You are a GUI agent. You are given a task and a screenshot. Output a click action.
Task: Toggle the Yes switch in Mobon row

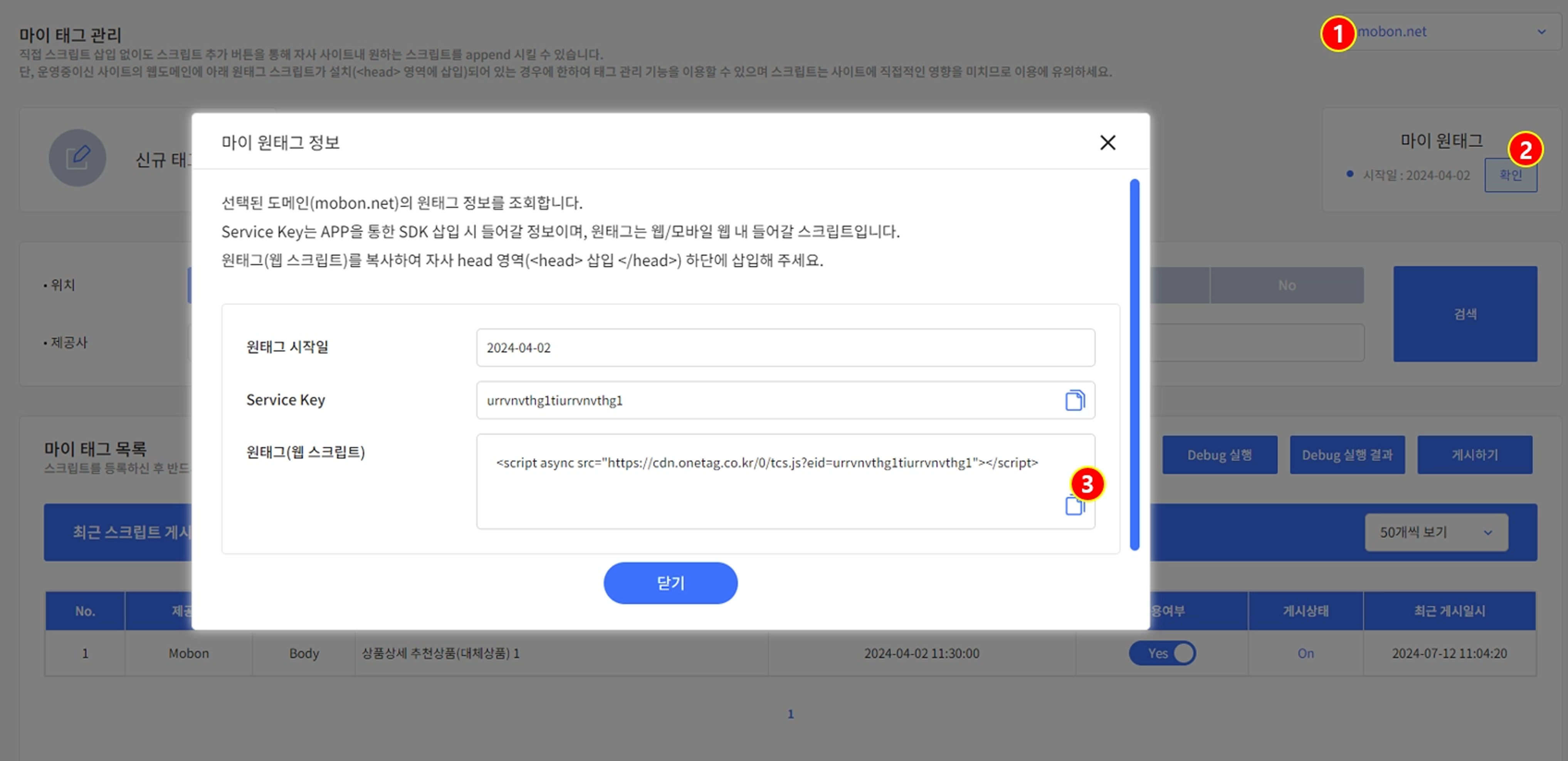(1162, 653)
